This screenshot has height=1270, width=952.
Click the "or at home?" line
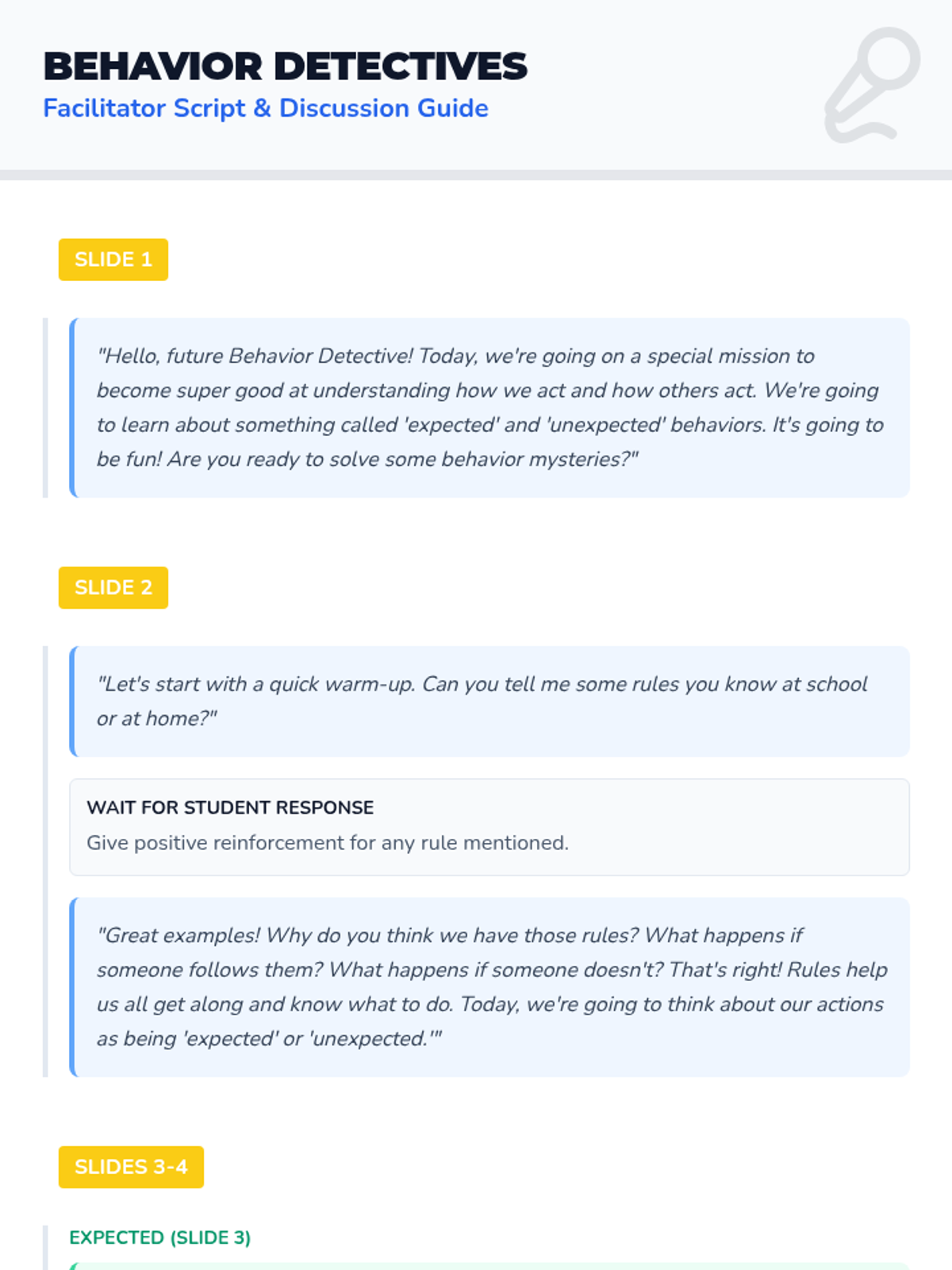click(156, 718)
